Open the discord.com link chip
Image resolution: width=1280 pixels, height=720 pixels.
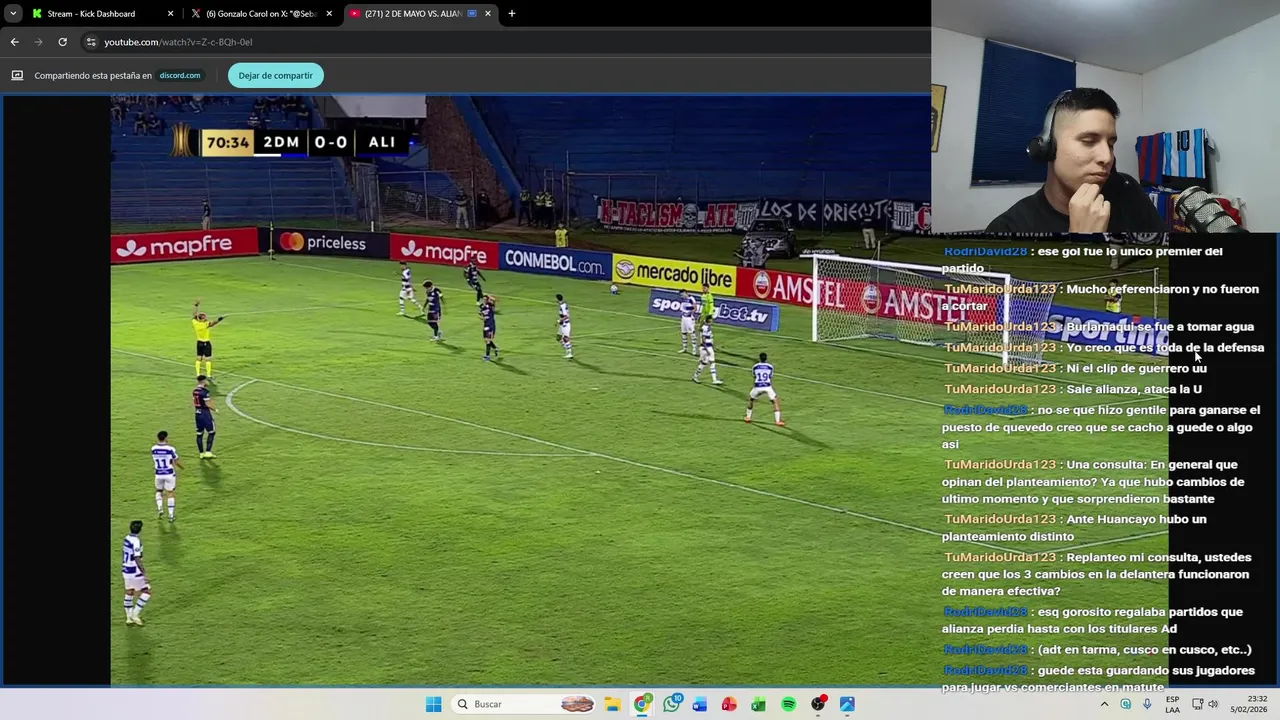pos(180,75)
